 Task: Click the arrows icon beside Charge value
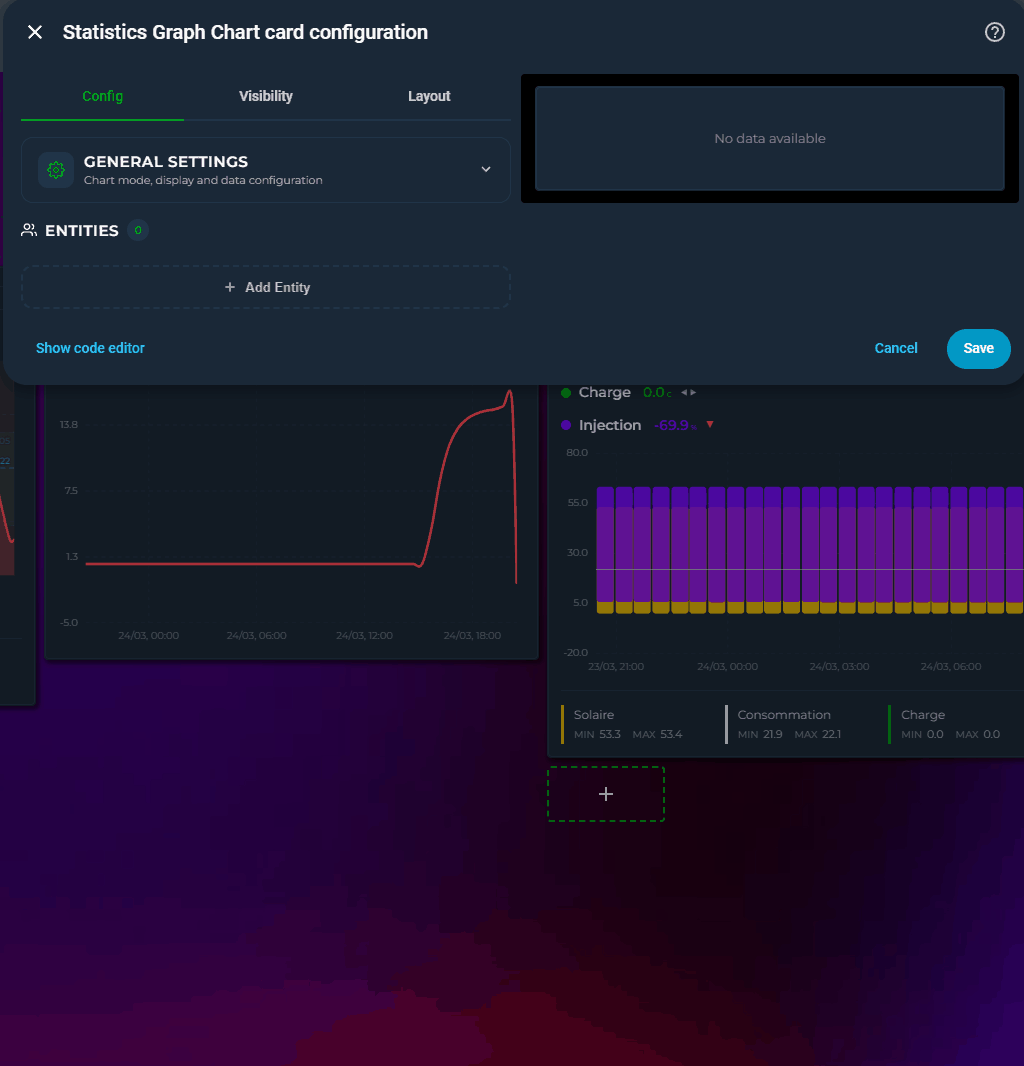click(x=688, y=392)
